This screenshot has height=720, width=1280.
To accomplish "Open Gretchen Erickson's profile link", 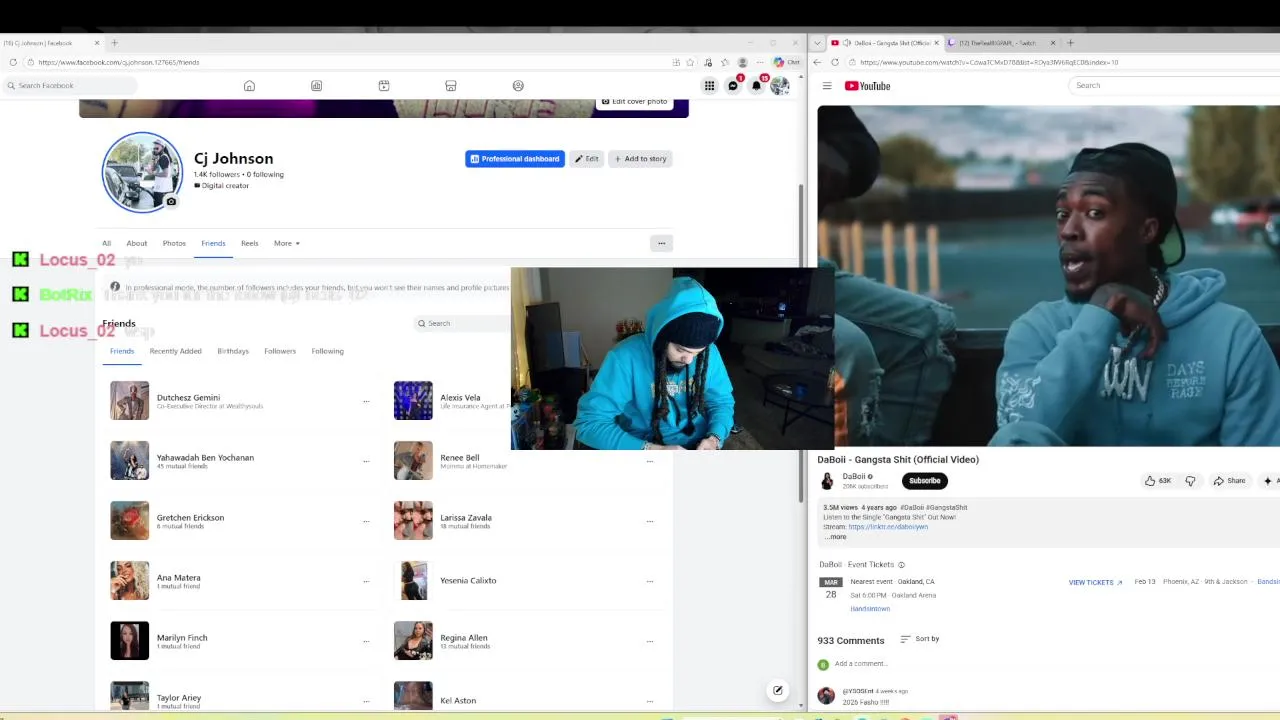I will coord(190,517).
